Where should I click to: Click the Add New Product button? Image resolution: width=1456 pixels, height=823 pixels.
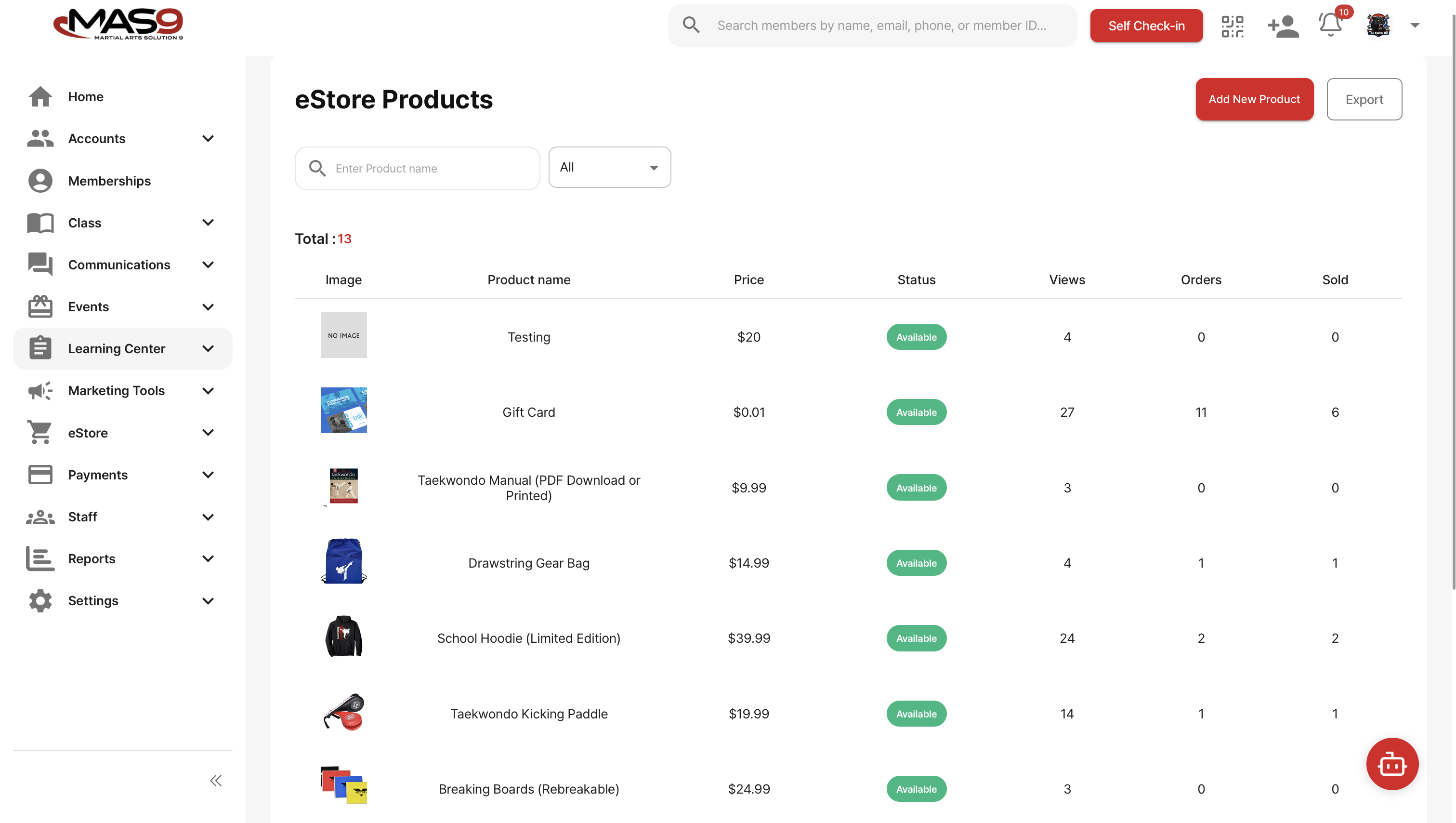pos(1254,99)
